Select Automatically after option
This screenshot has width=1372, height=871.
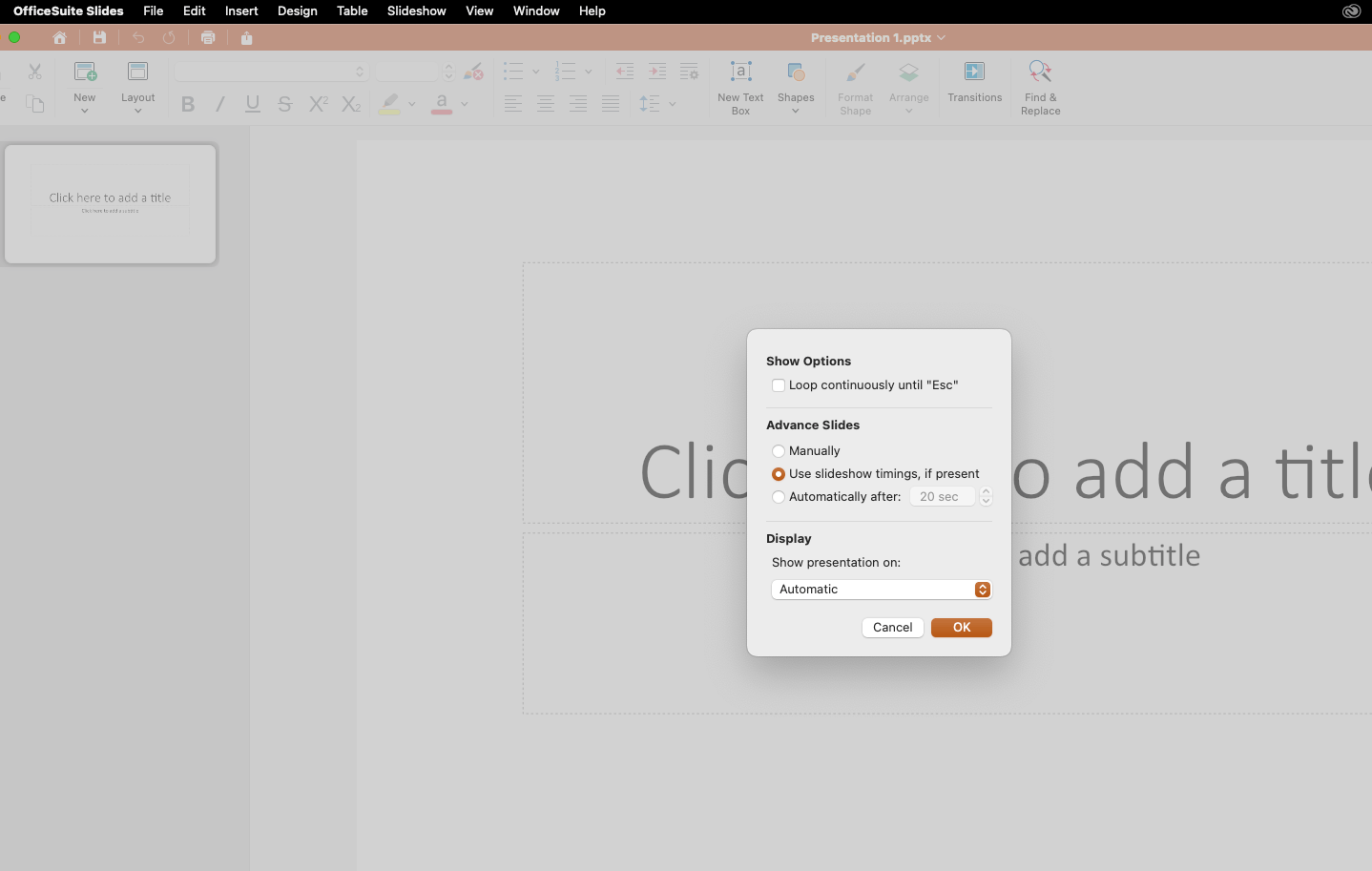pos(779,496)
